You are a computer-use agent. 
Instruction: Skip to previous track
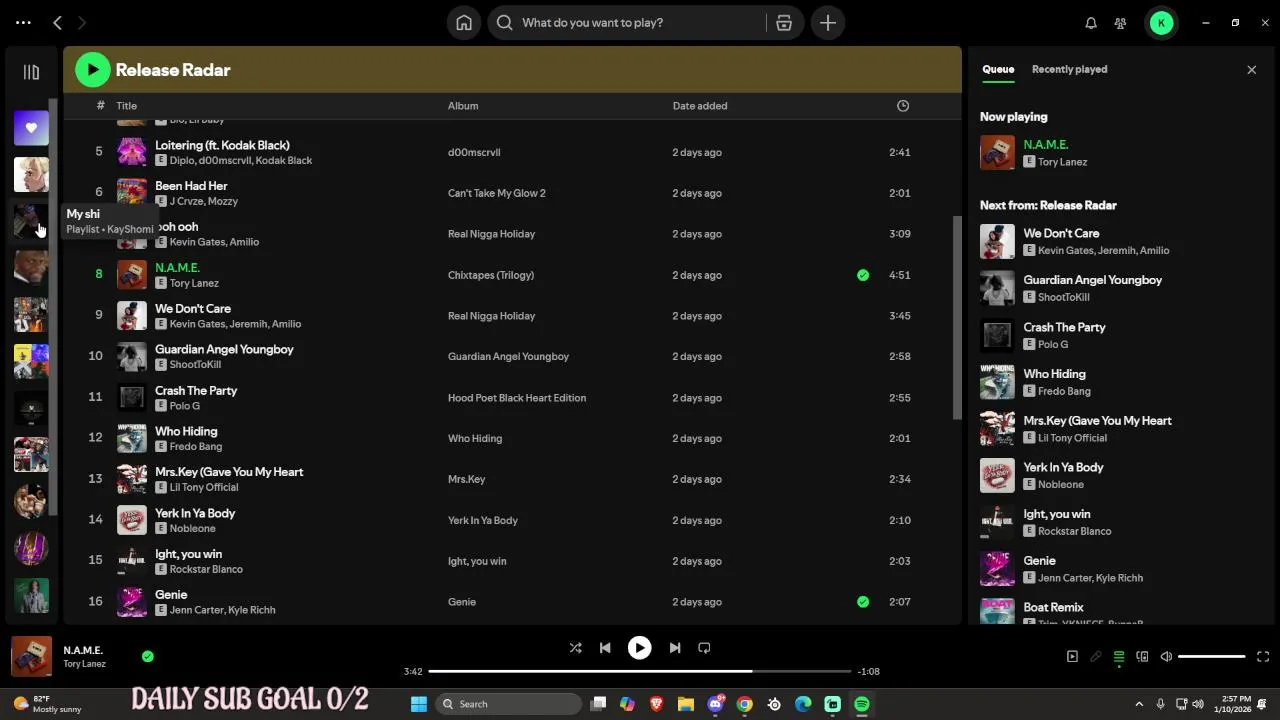(x=605, y=647)
